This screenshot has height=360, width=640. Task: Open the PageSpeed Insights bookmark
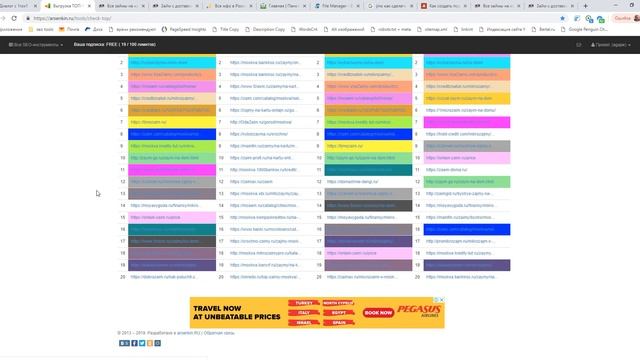click(184, 29)
